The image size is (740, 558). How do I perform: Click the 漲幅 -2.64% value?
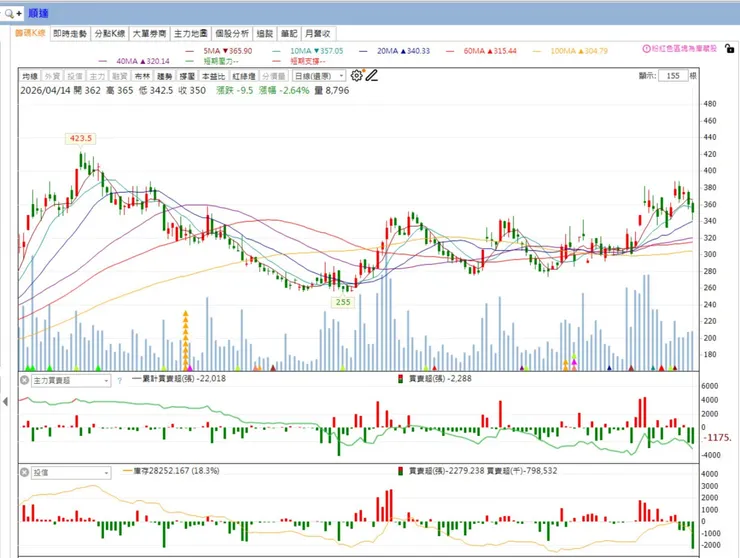pyautogui.click(x=284, y=90)
